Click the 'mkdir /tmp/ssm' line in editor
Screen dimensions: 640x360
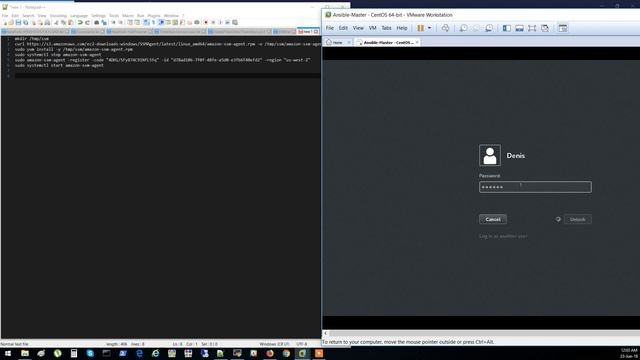pyautogui.click(x=32, y=39)
